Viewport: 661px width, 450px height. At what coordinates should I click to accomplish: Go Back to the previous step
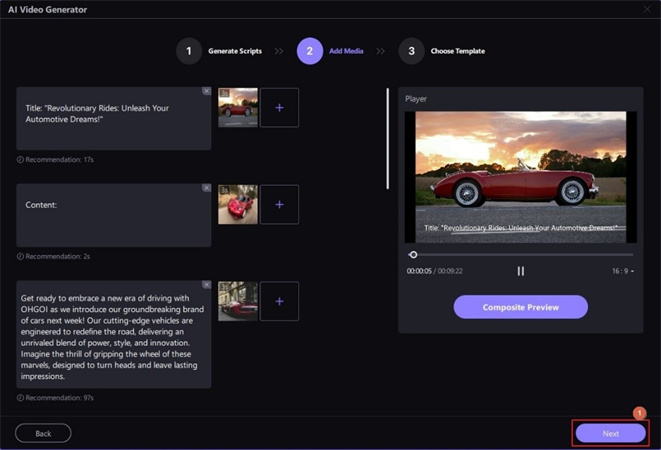coord(43,433)
